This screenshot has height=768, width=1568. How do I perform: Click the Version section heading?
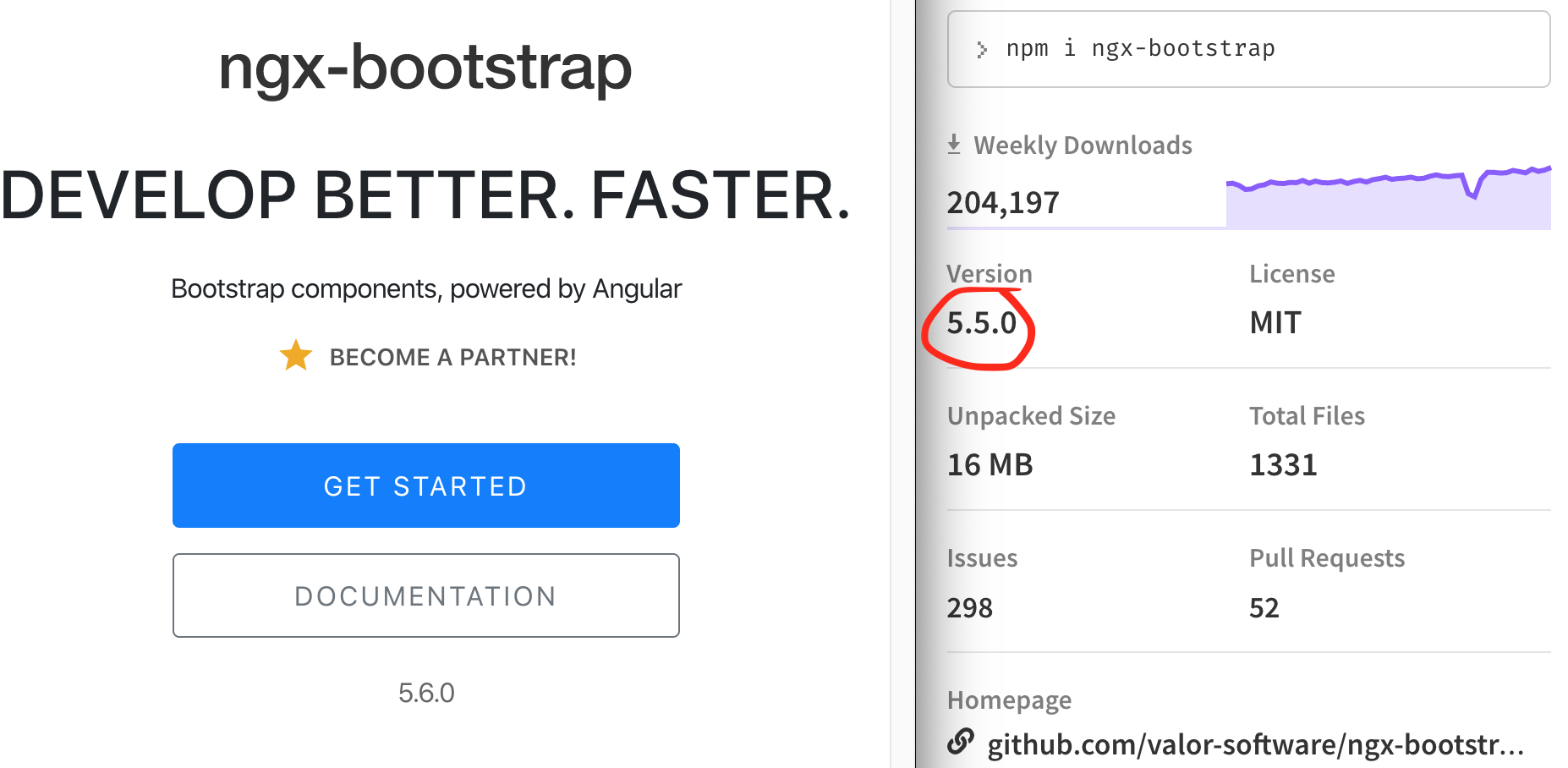pyautogui.click(x=990, y=273)
